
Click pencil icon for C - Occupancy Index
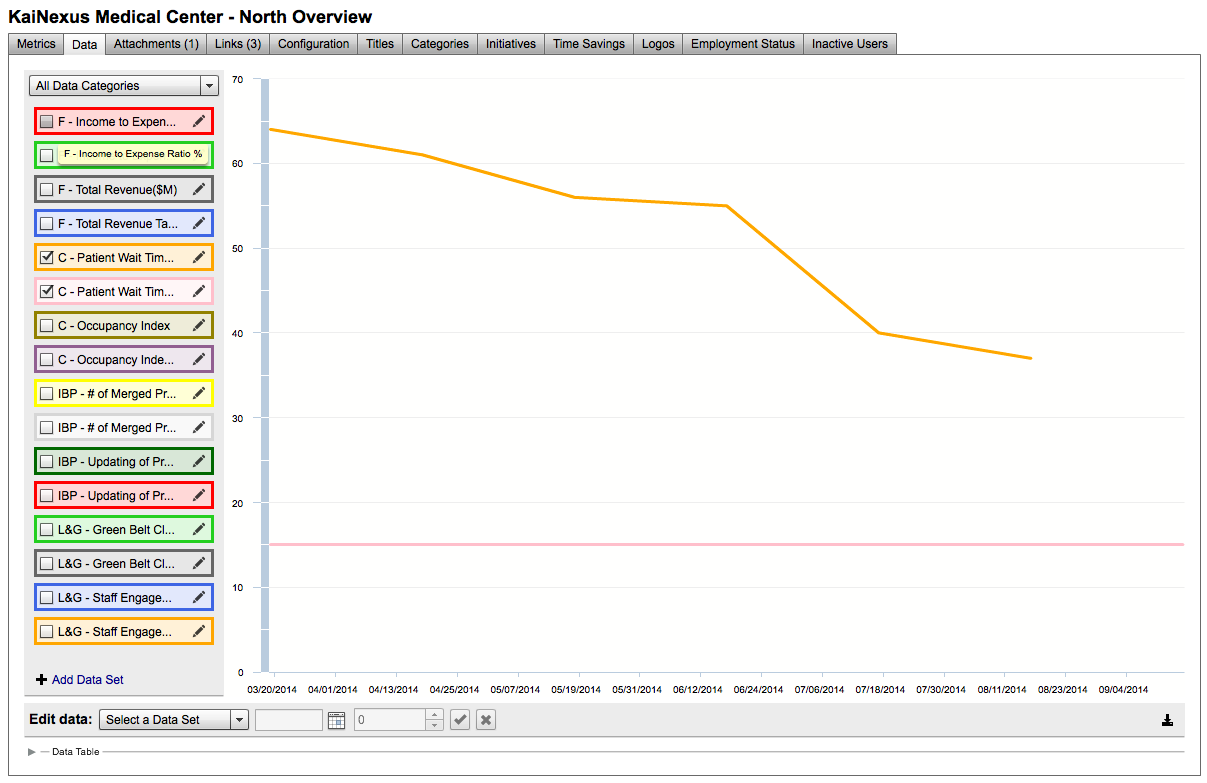(x=199, y=326)
